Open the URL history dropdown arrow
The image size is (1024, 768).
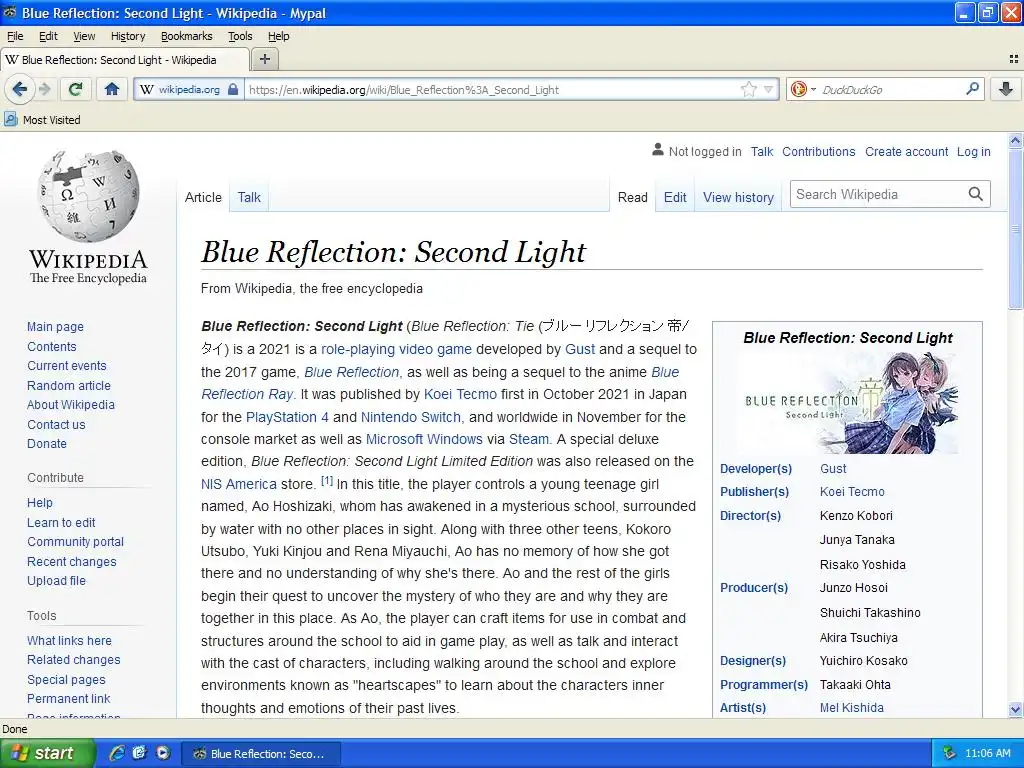[769, 89]
